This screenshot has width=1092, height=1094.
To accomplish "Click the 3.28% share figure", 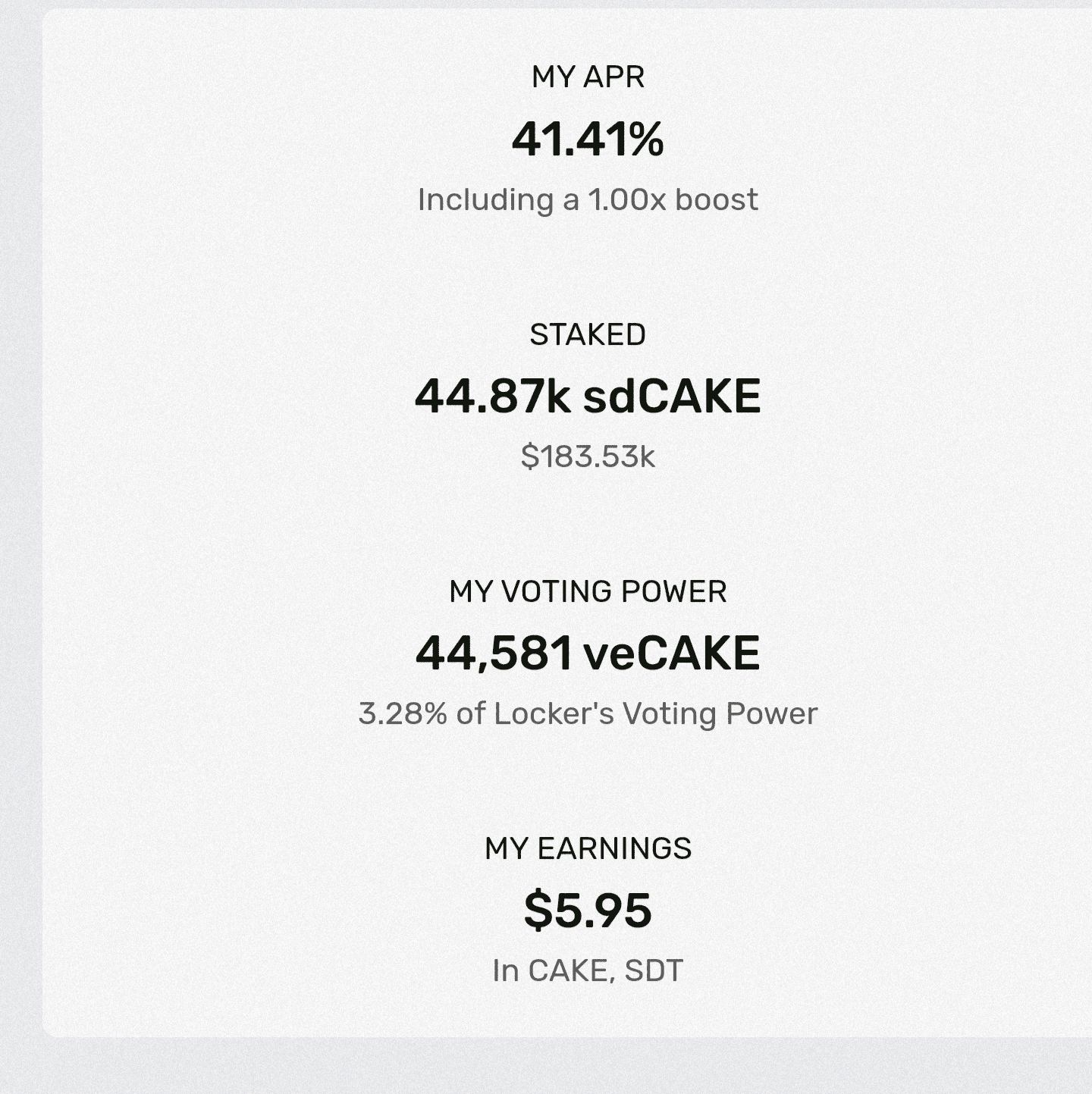I will coord(402,713).
